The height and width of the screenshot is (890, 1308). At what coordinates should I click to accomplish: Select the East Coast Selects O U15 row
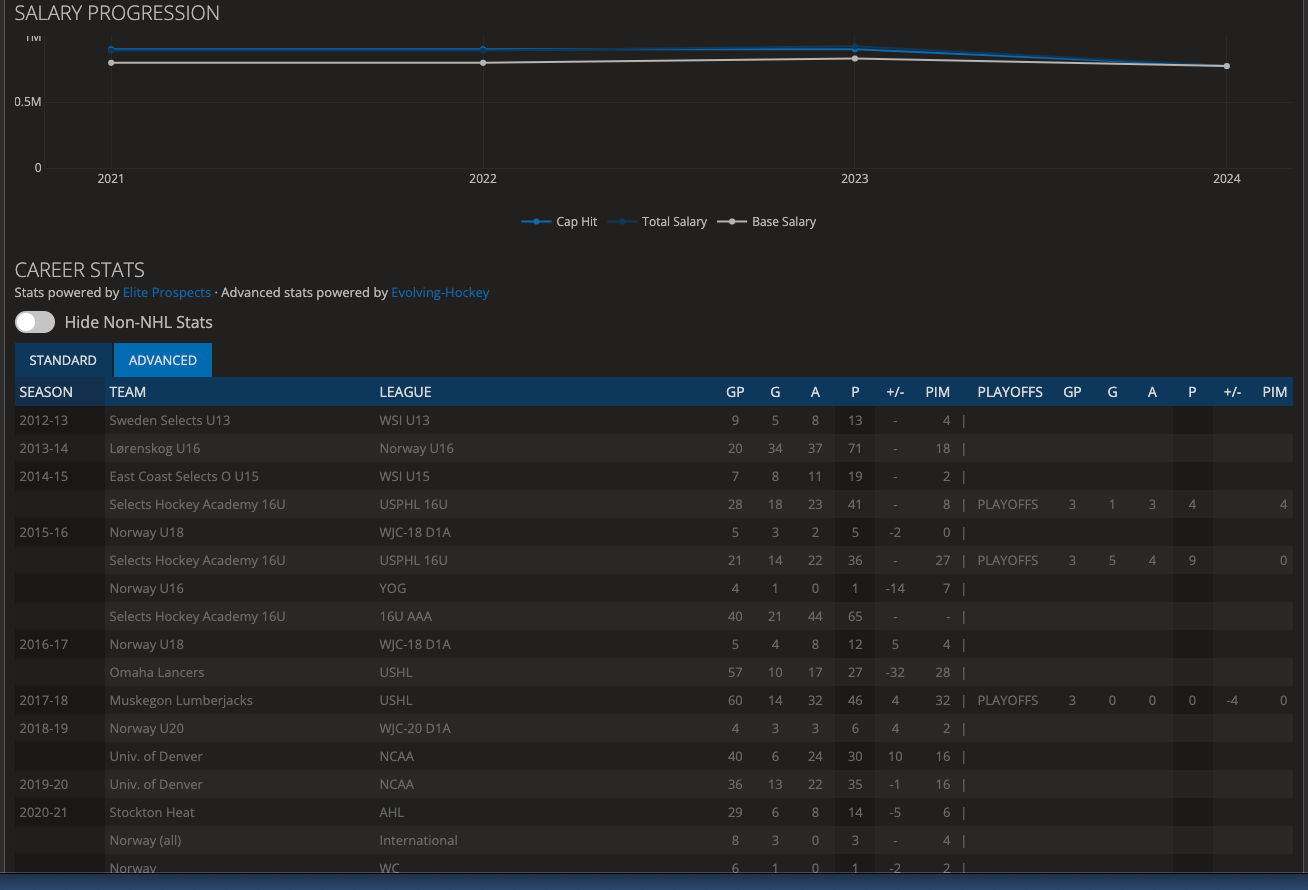coord(654,476)
